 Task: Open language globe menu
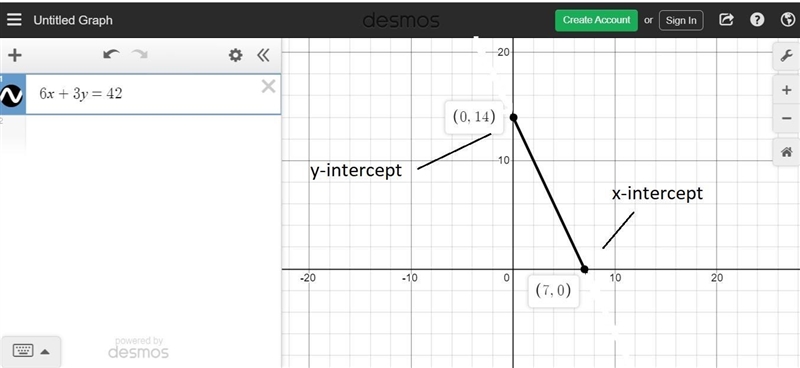coord(787,20)
